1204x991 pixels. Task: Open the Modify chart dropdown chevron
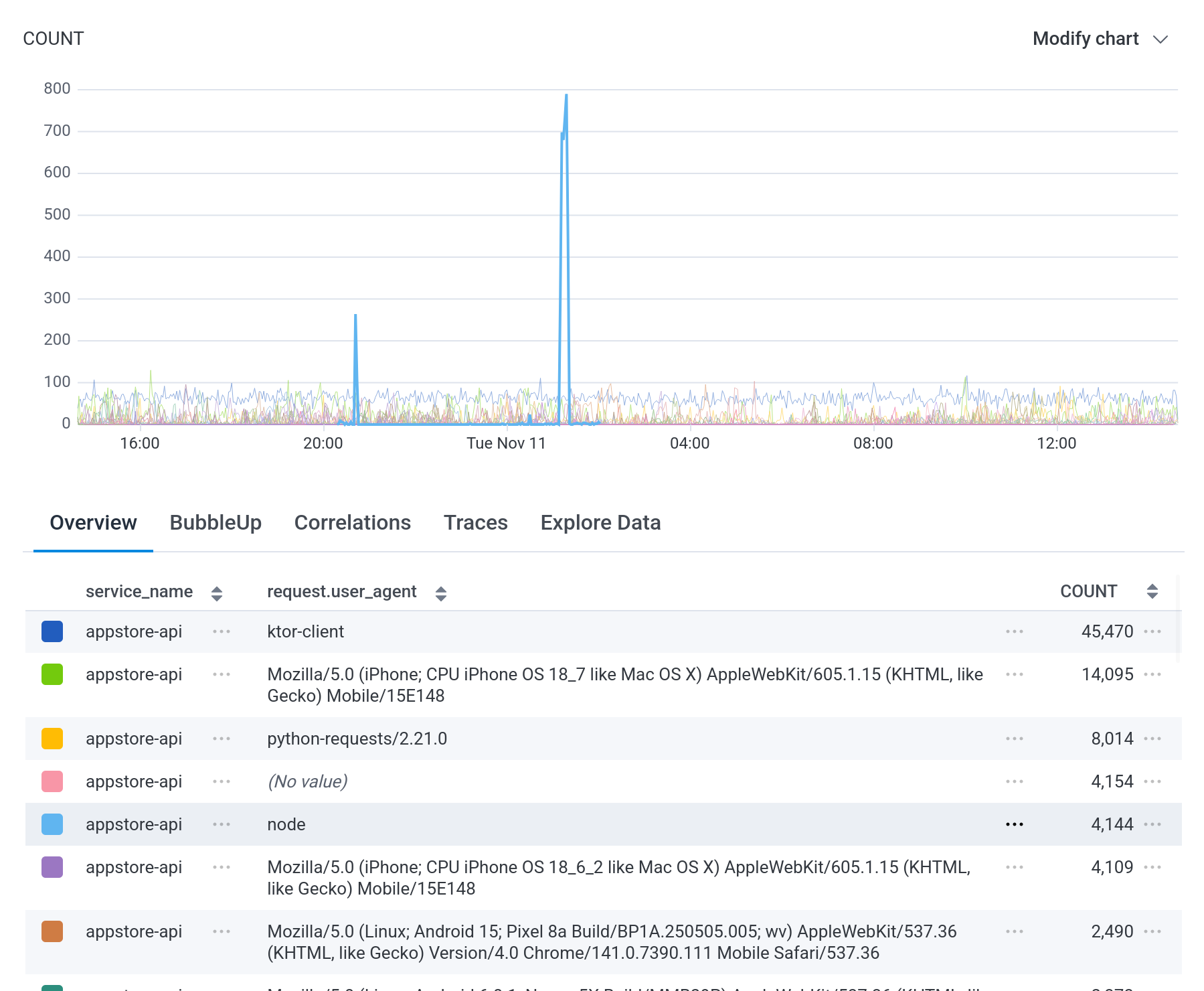click(x=1161, y=40)
